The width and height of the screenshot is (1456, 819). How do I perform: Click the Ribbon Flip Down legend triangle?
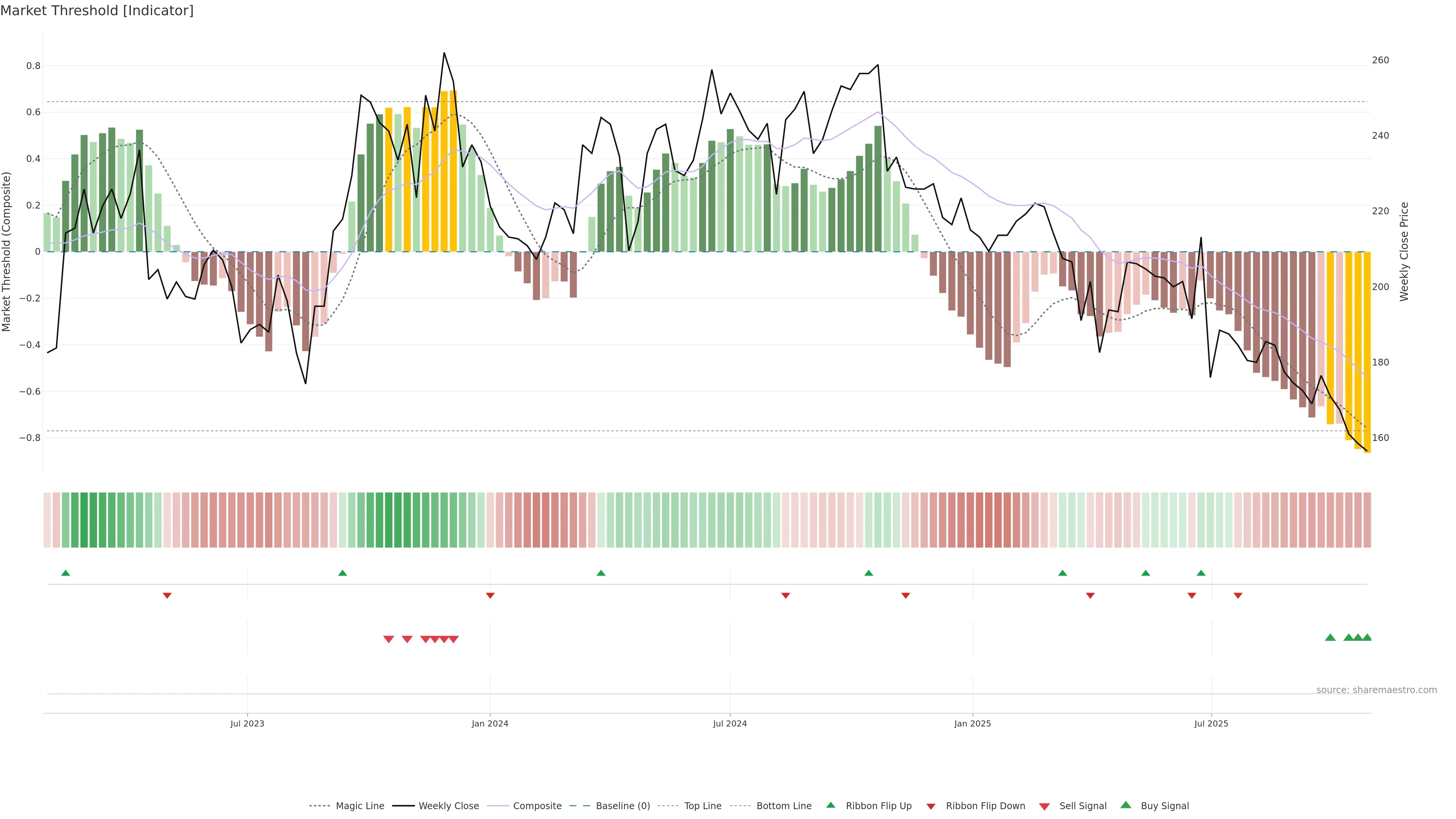click(x=930, y=806)
